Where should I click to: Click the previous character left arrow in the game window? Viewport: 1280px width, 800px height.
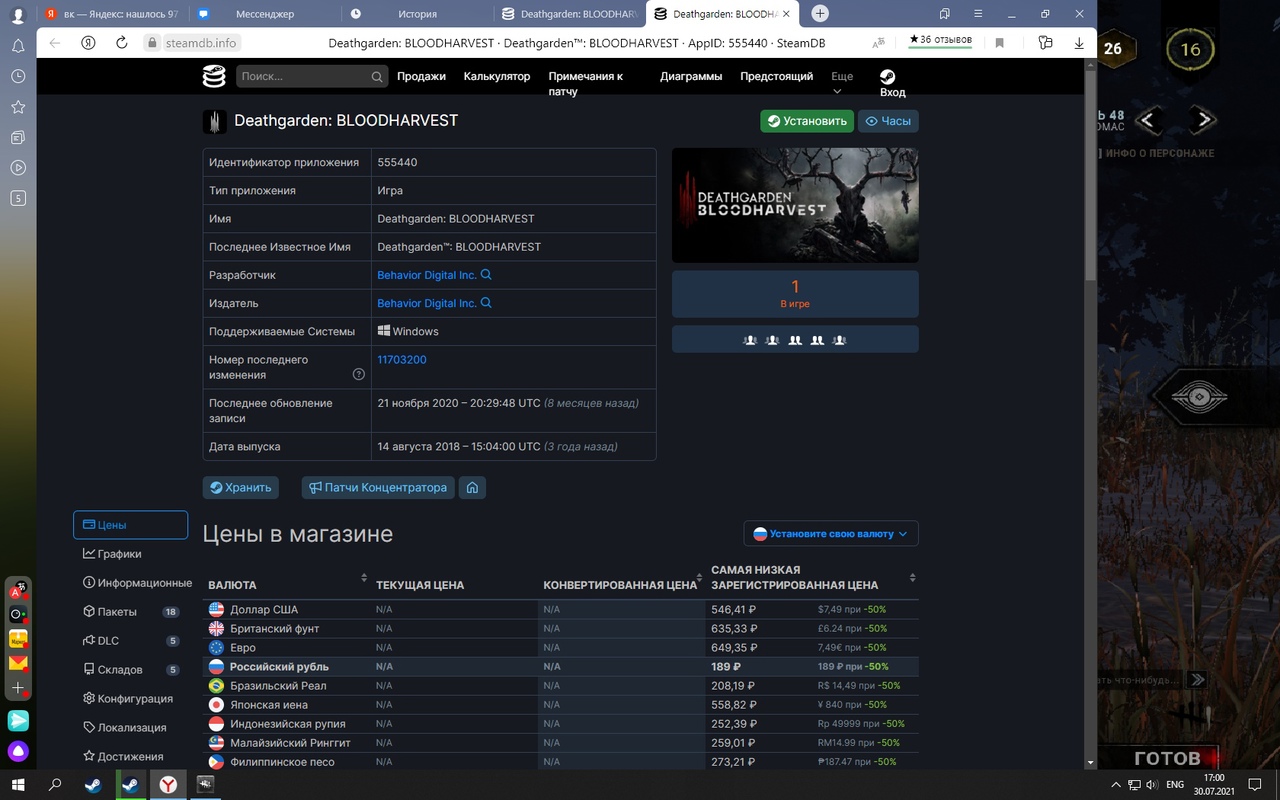click(1148, 120)
